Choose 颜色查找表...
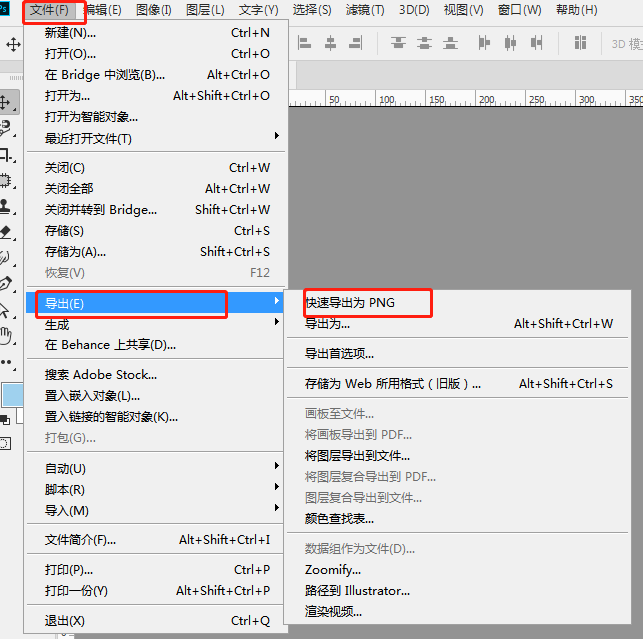 coord(458,518)
